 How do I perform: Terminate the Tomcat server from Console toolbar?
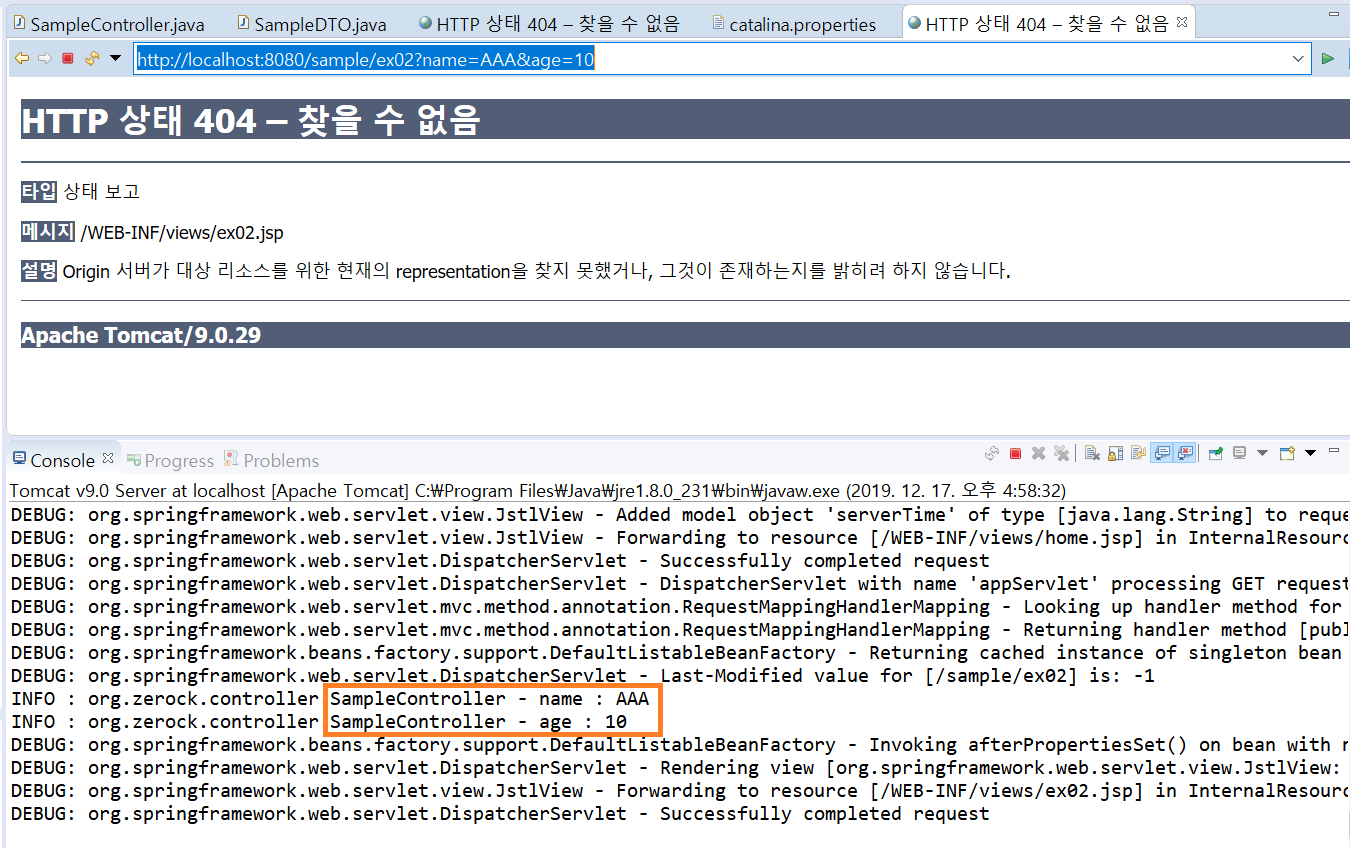click(1015, 453)
